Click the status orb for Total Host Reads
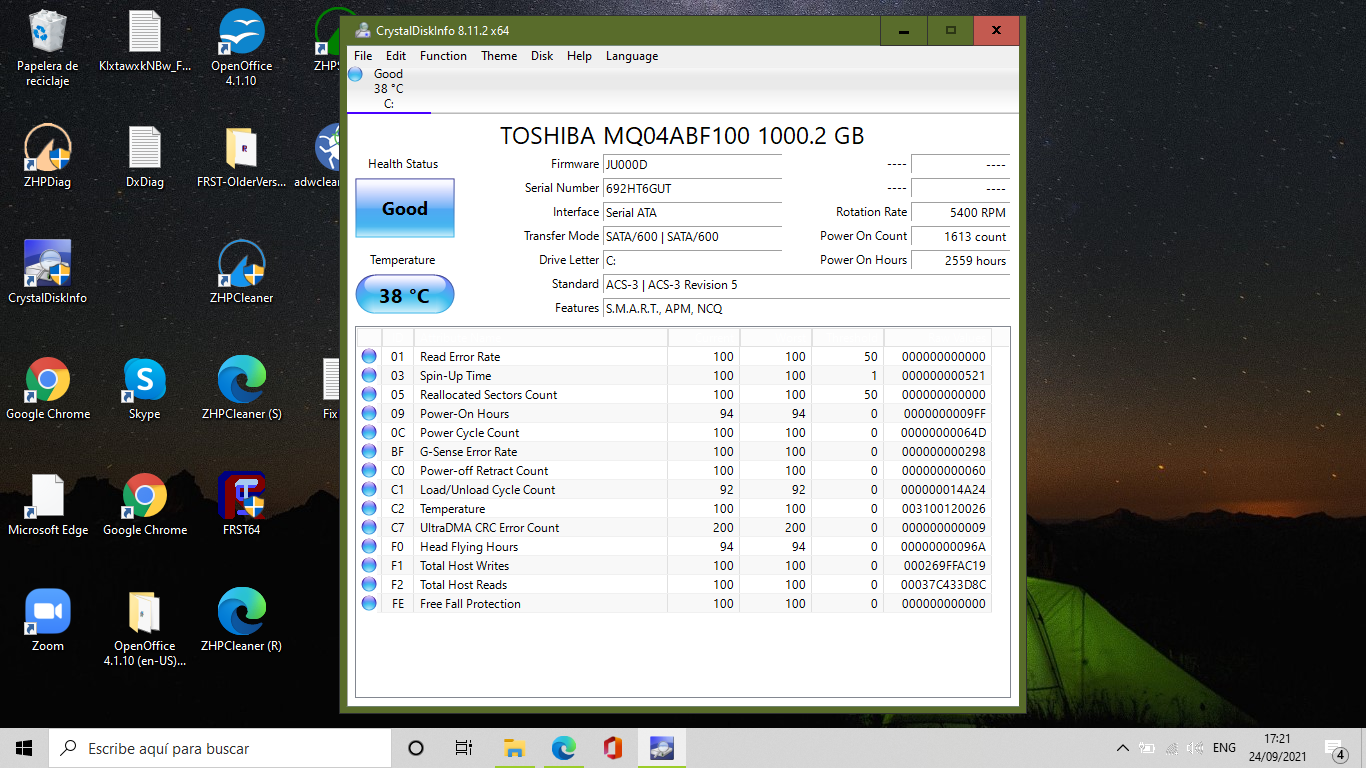 369,584
